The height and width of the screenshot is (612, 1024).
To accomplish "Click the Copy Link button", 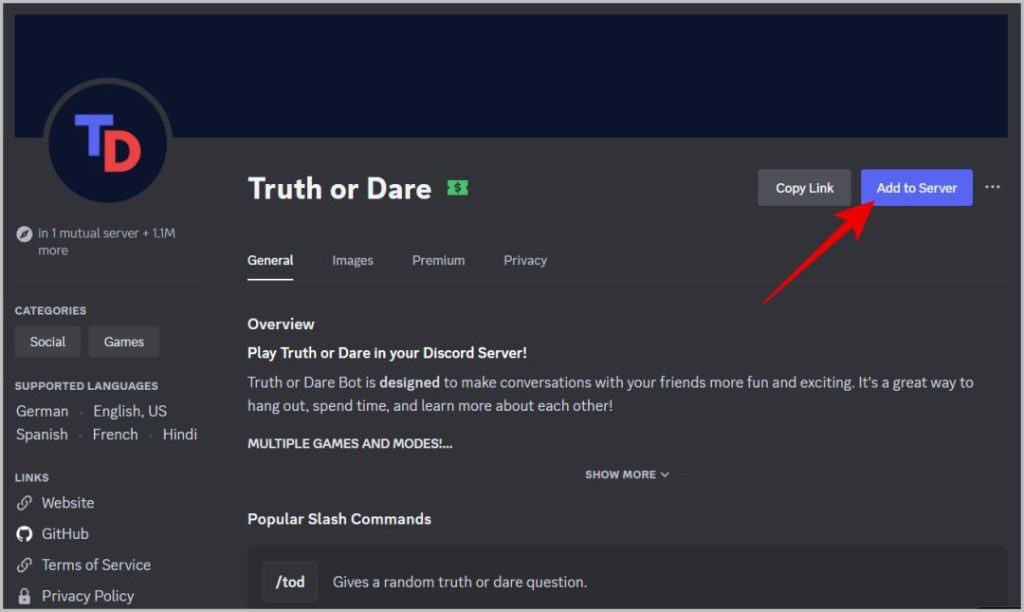I will pos(804,188).
